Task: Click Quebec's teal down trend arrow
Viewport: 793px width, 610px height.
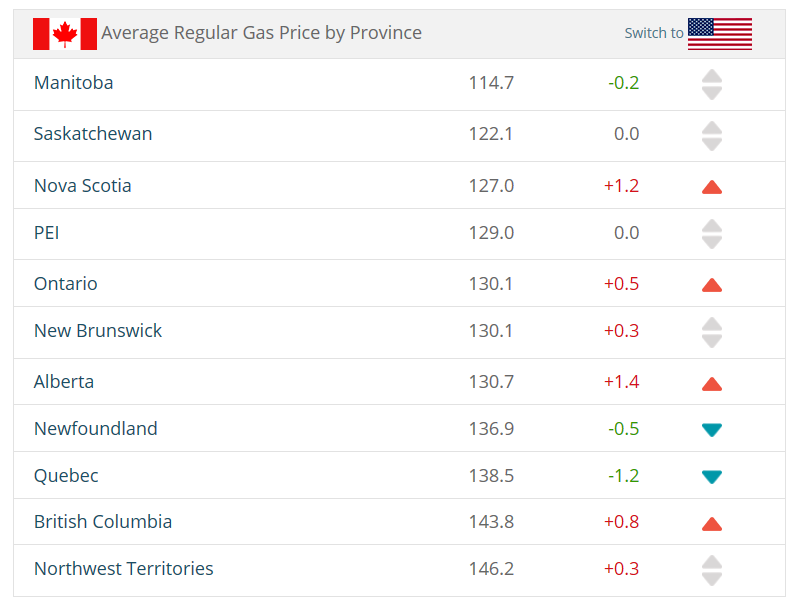Action: (x=712, y=477)
